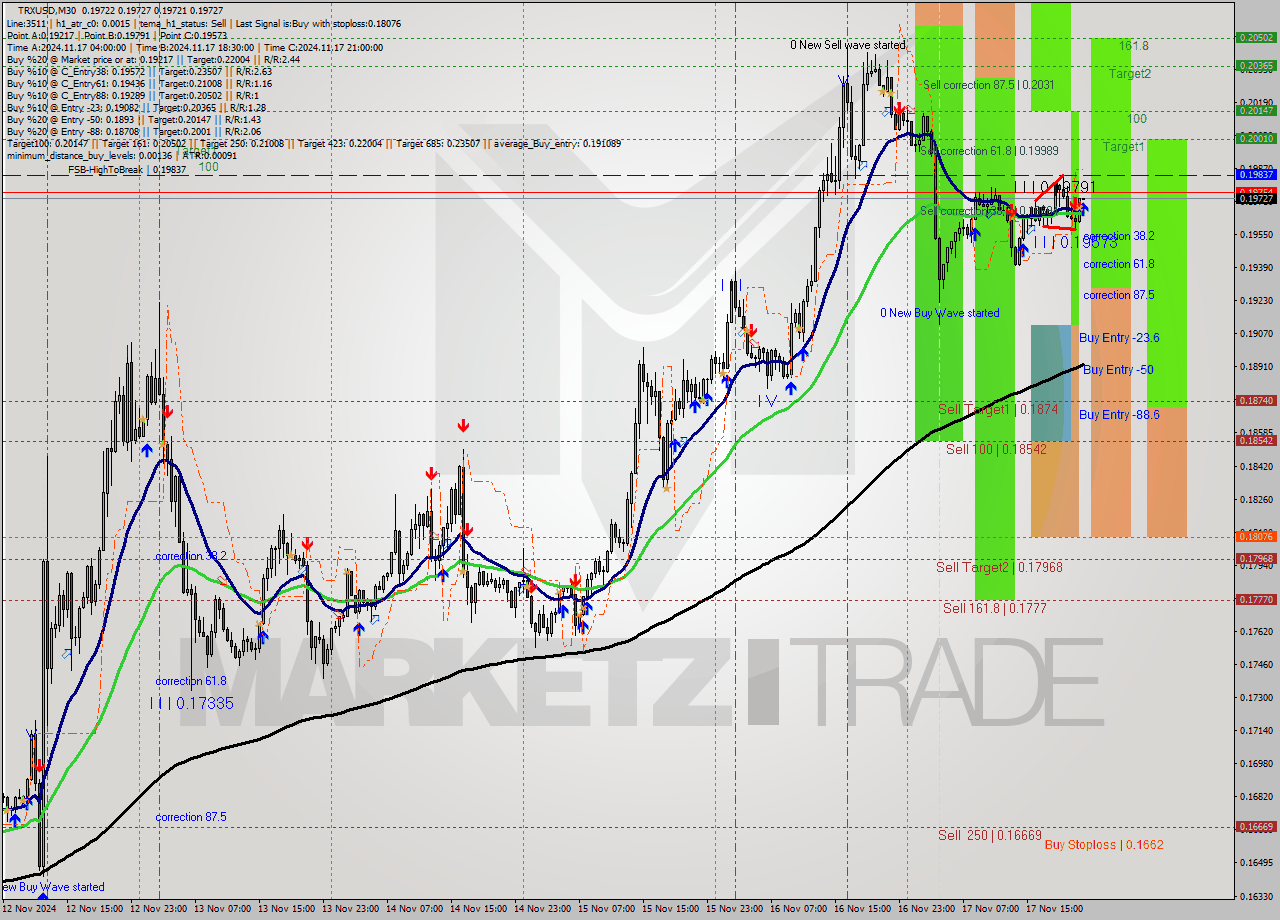Click the 'Sell correction 87.5 | 0.2031' label
1280x920 pixels.
click(988, 85)
